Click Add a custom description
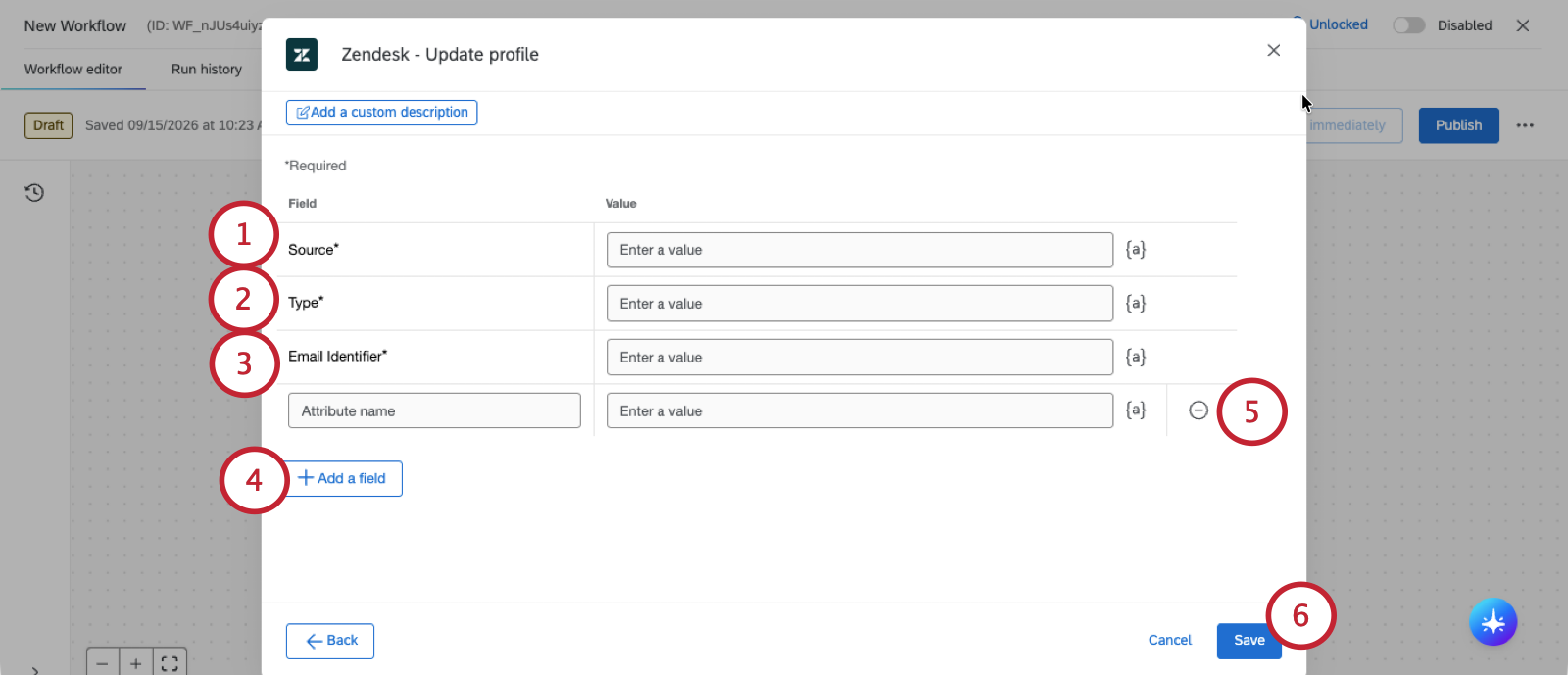The height and width of the screenshot is (675, 1568). (381, 113)
